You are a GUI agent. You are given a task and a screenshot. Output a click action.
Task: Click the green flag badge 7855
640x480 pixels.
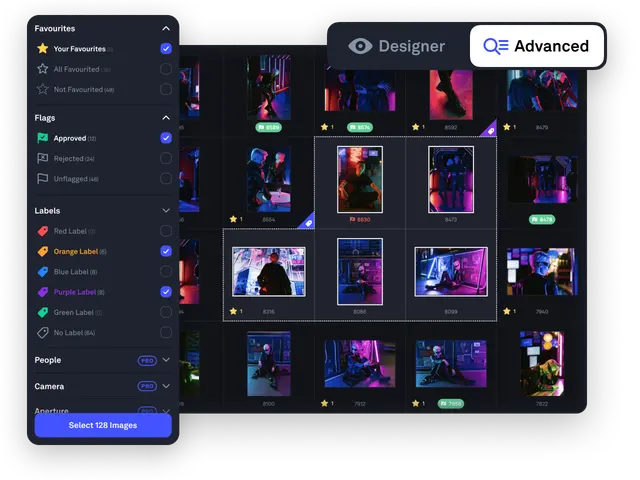click(451, 404)
